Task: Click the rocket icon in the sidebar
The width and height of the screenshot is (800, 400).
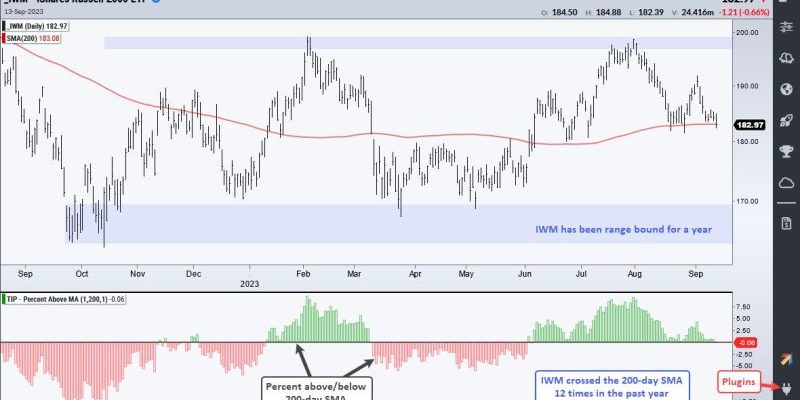Action: (786, 120)
